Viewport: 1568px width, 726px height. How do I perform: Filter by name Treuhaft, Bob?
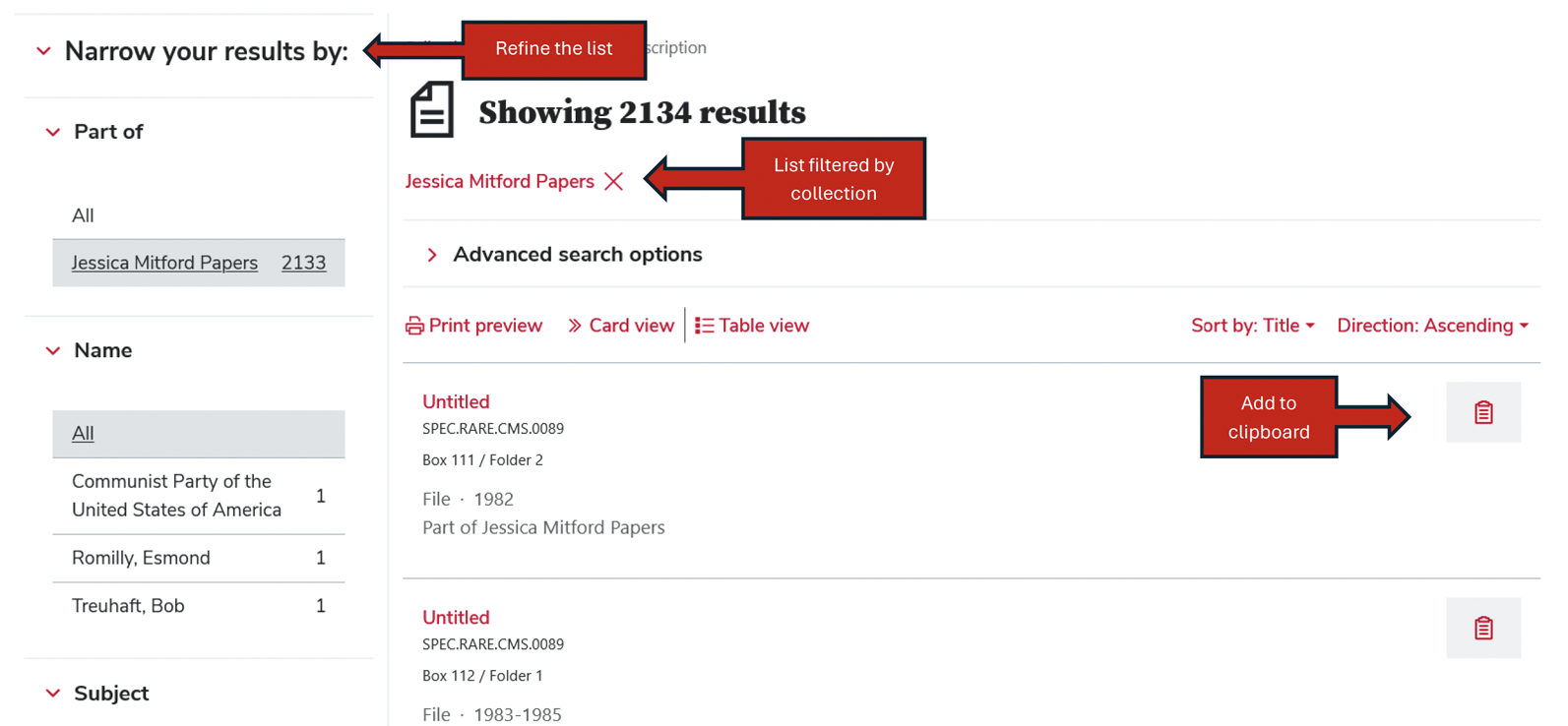(x=199, y=606)
